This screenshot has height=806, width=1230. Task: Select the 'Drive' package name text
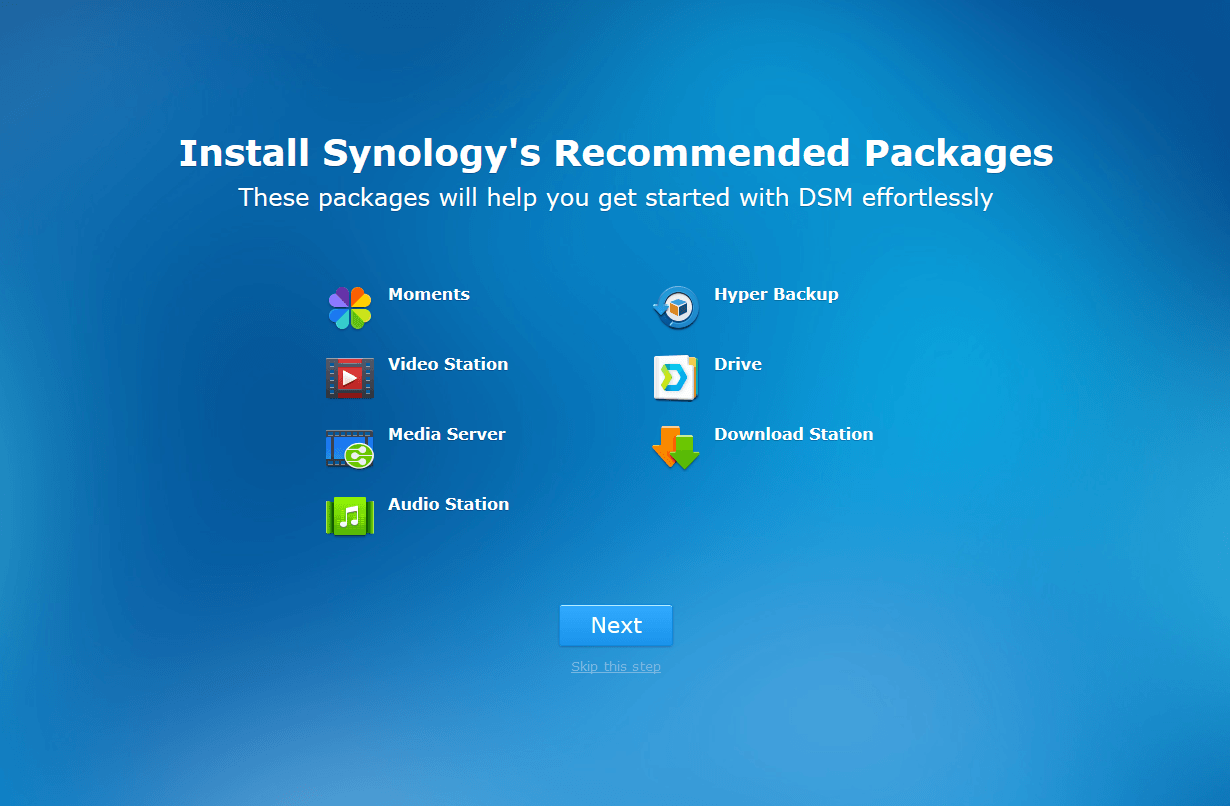coord(738,364)
